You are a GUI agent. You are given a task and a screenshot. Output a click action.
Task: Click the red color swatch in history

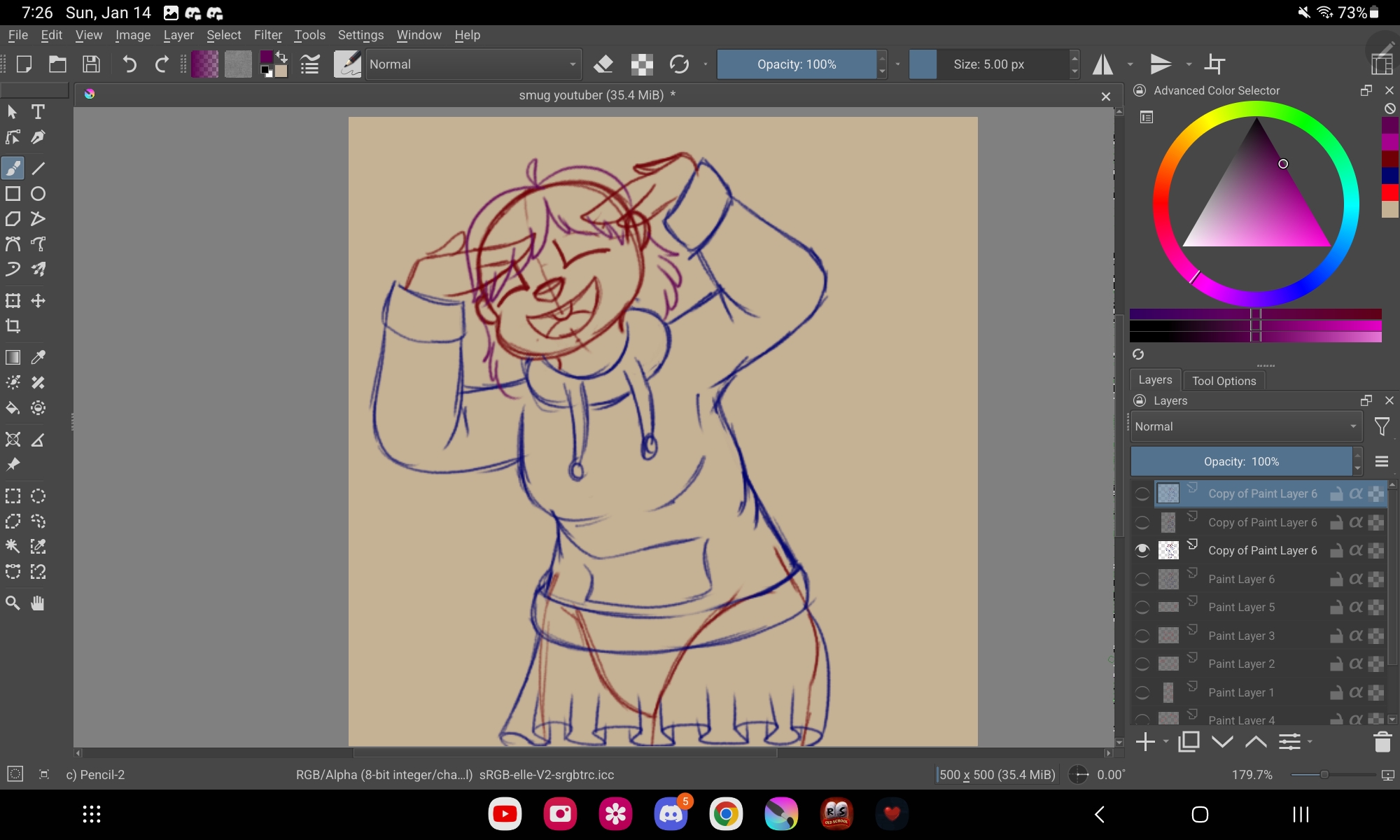(1389, 192)
